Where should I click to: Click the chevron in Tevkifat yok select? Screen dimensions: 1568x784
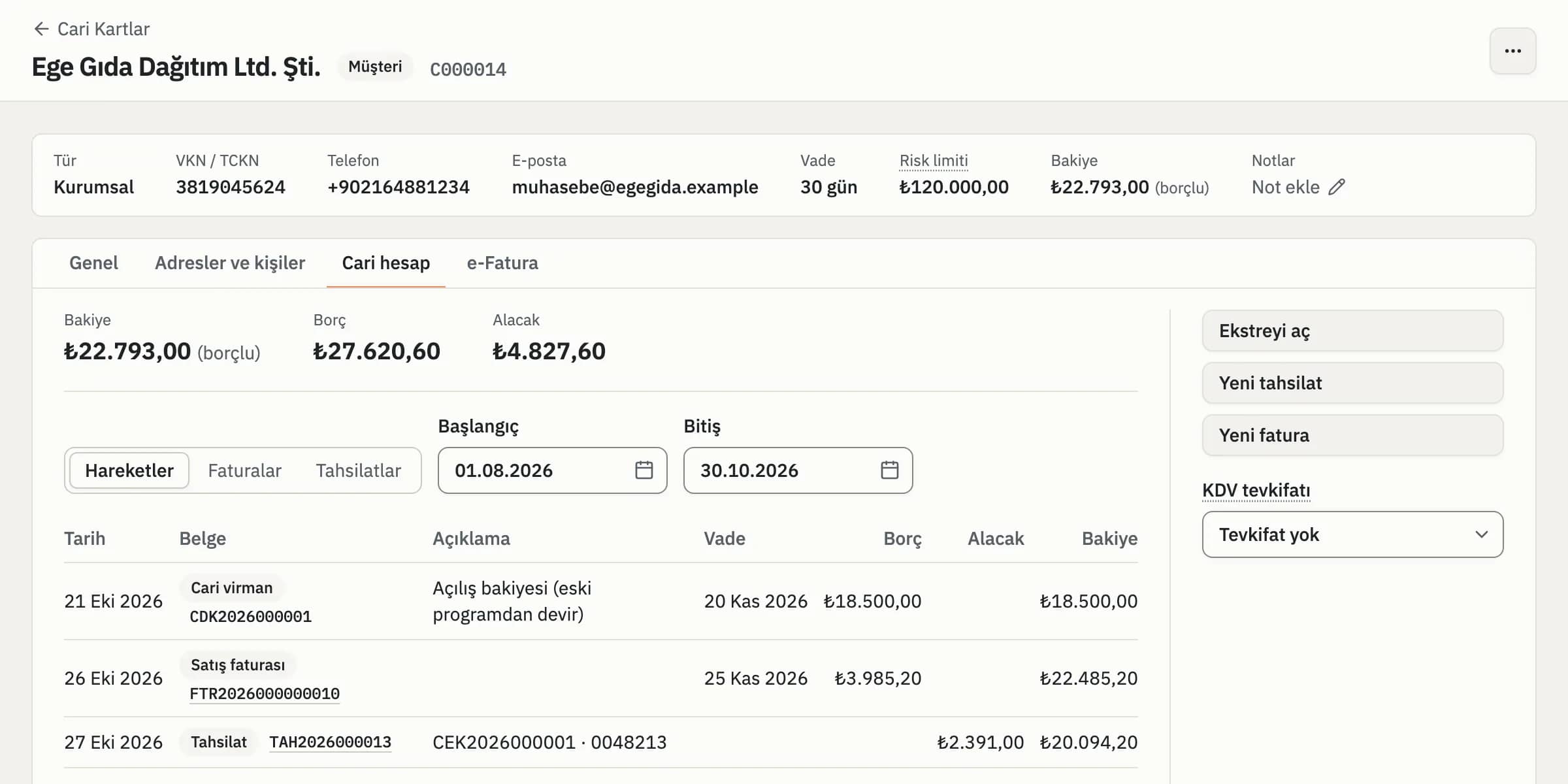coord(1481,534)
